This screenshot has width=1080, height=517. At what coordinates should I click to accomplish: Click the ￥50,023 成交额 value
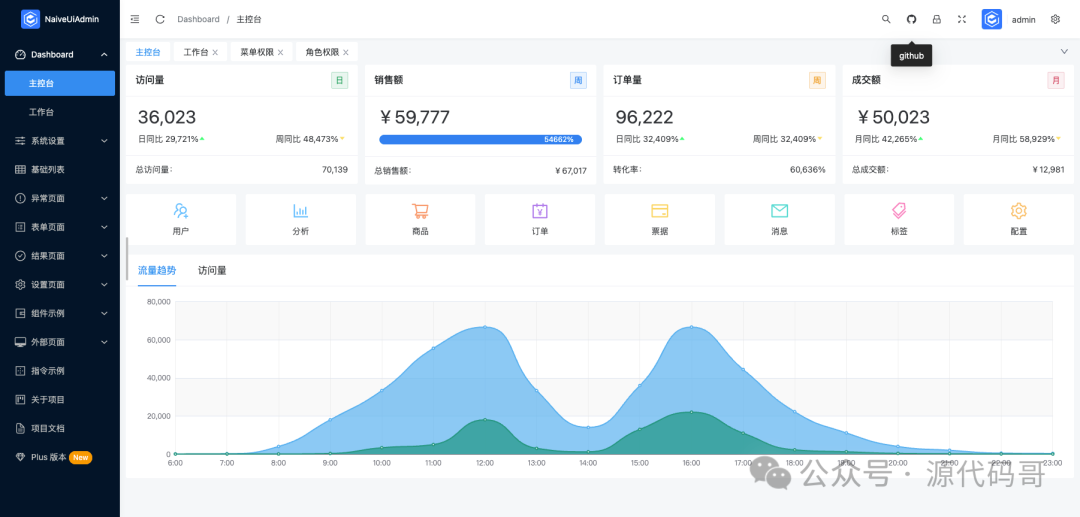pyautogui.click(x=893, y=117)
